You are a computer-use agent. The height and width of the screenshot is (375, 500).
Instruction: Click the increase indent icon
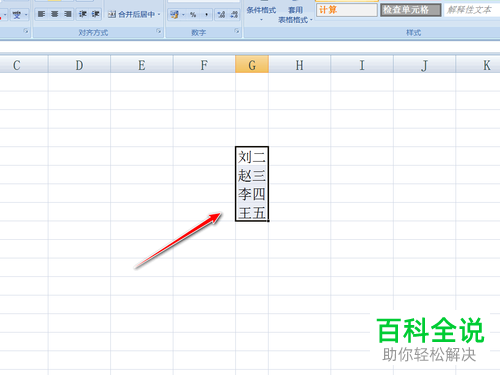coord(96,14)
